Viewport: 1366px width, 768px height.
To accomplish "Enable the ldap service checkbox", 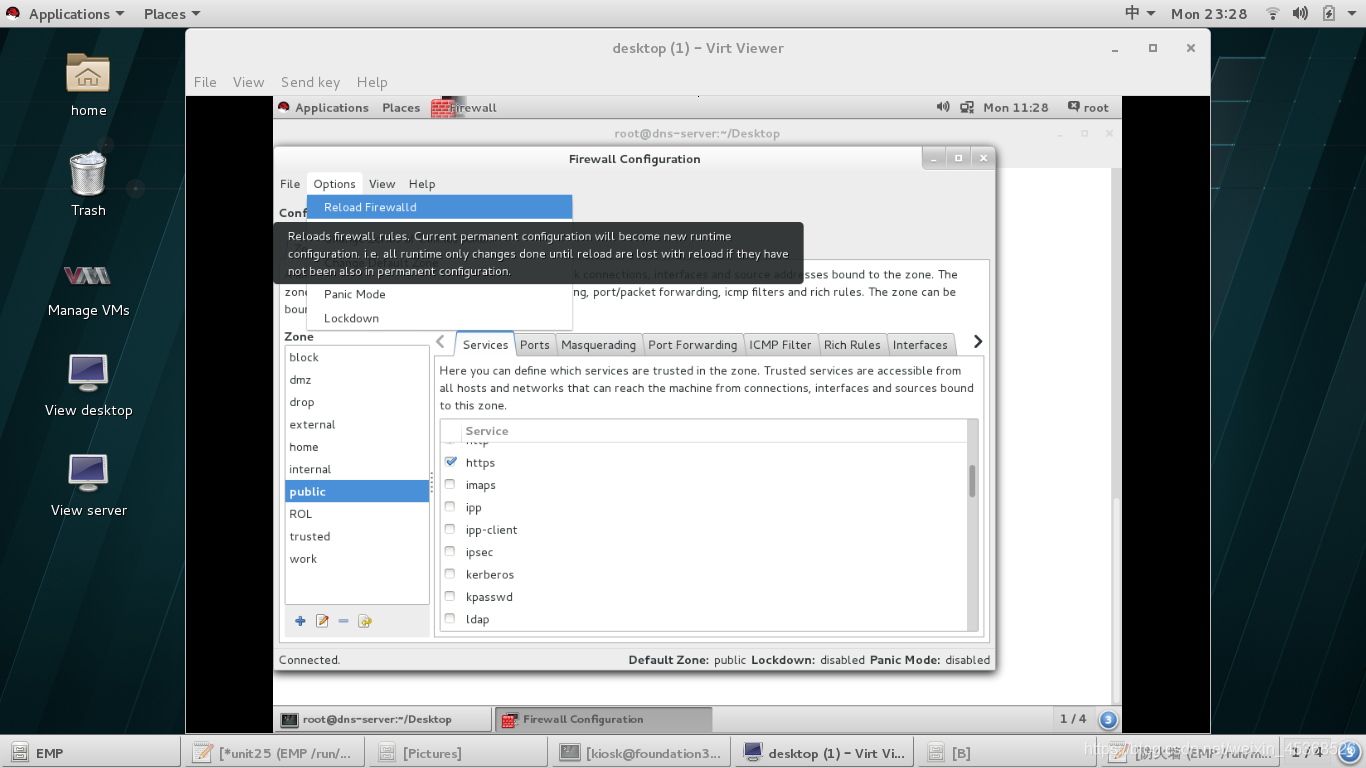I will point(450,619).
